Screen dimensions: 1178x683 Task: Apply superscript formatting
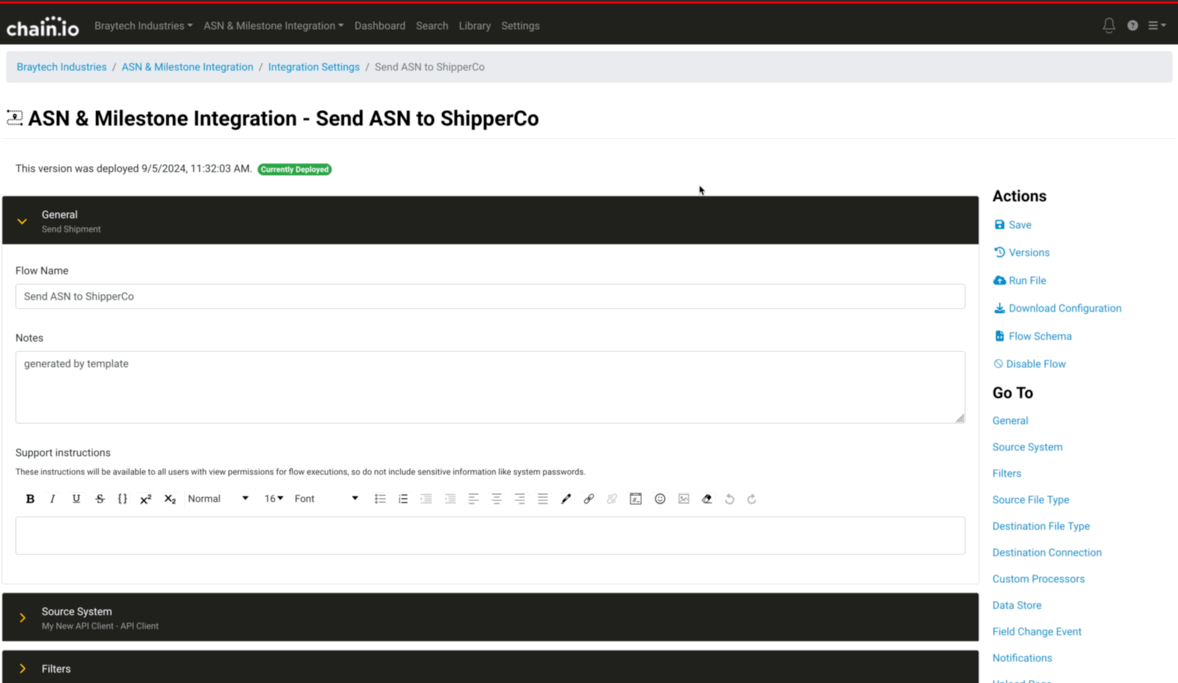[x=146, y=499]
